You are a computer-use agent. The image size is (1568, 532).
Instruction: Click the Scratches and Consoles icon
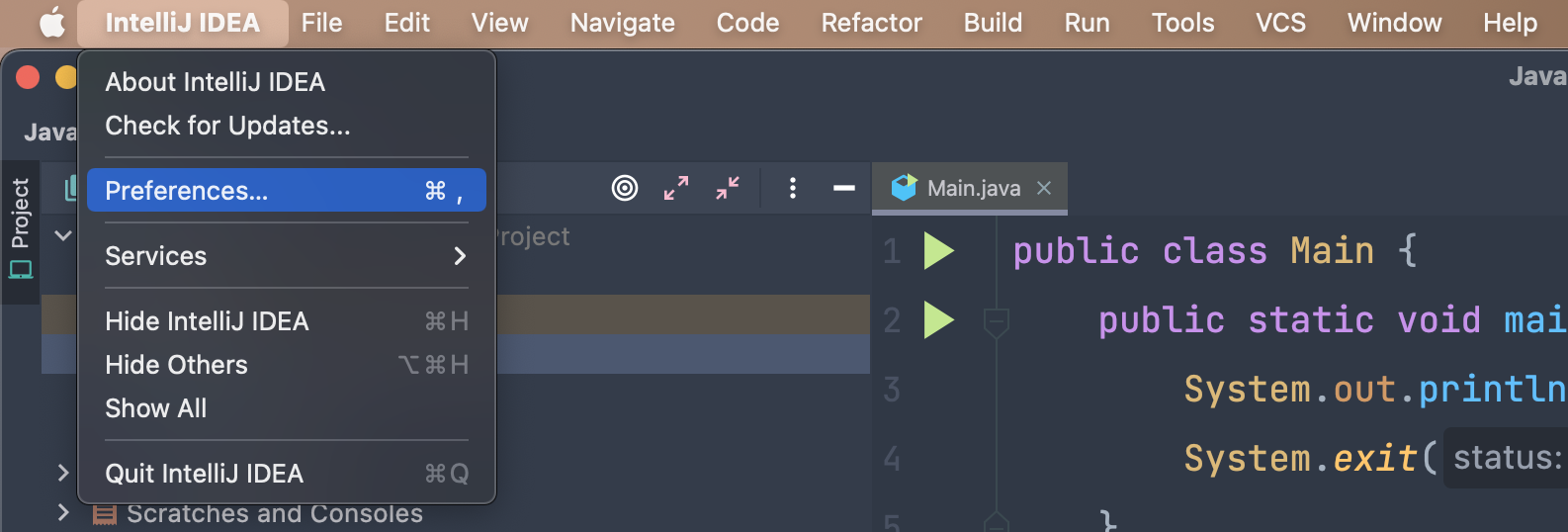tap(104, 514)
